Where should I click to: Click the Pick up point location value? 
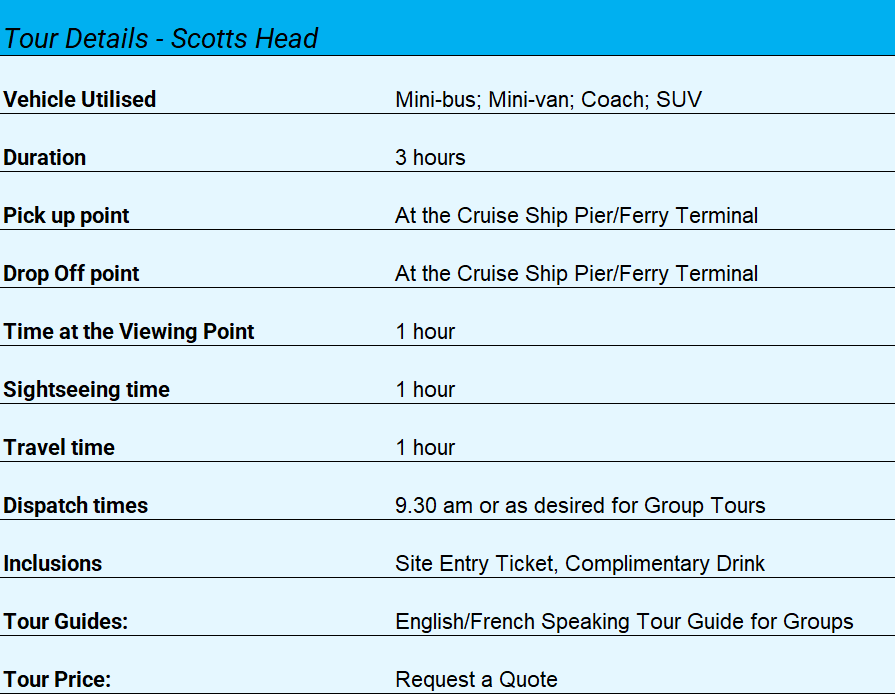pyautogui.click(x=576, y=216)
